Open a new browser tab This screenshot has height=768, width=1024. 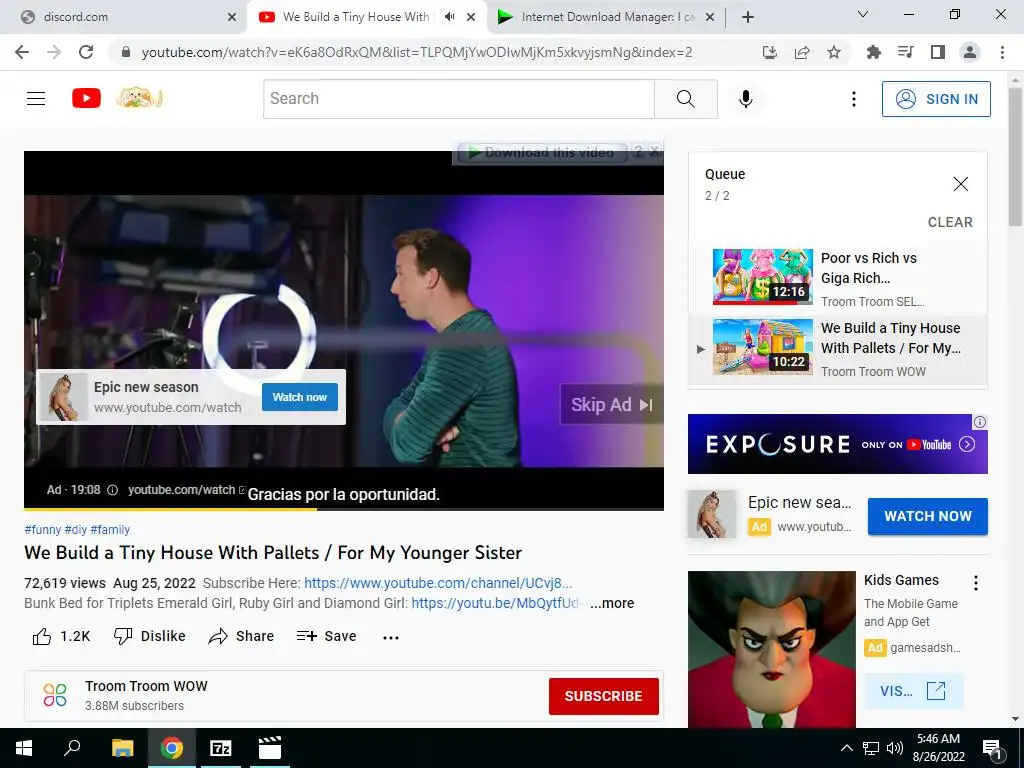click(748, 17)
